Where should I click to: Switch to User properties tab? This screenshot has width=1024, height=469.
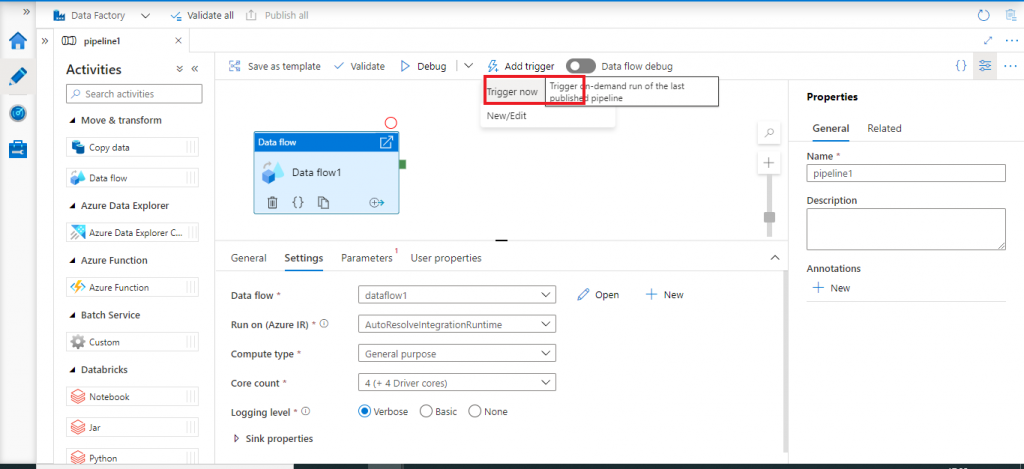coord(446,258)
